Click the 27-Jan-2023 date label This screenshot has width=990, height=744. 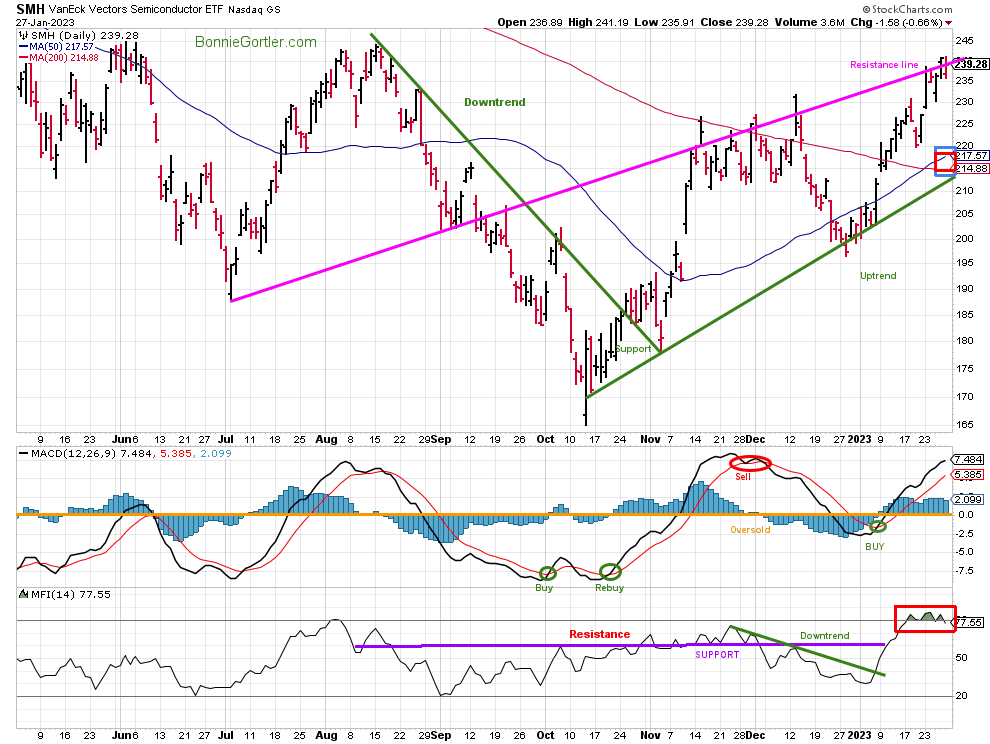pos(45,23)
